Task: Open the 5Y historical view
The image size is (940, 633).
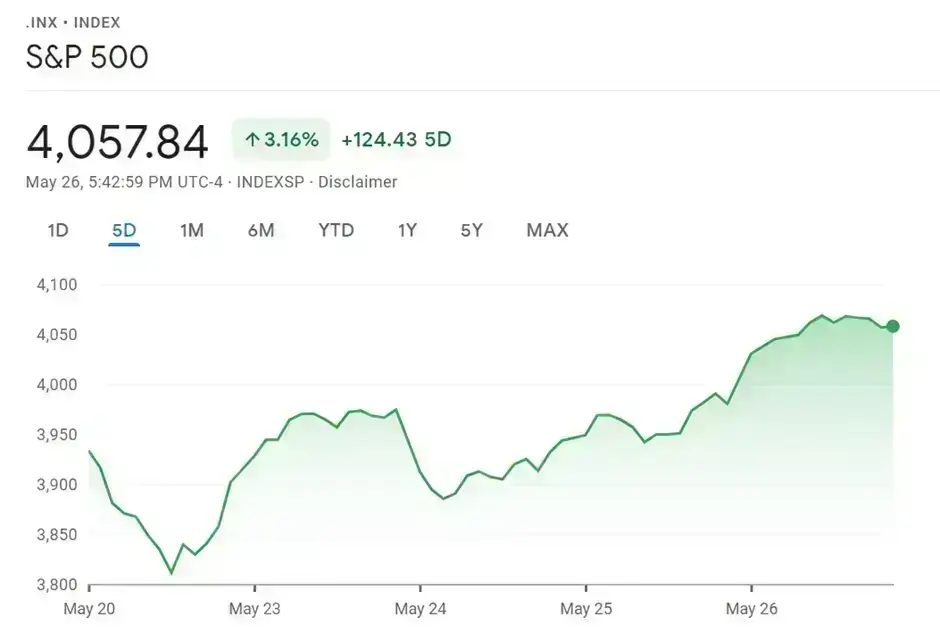Action: point(471,230)
